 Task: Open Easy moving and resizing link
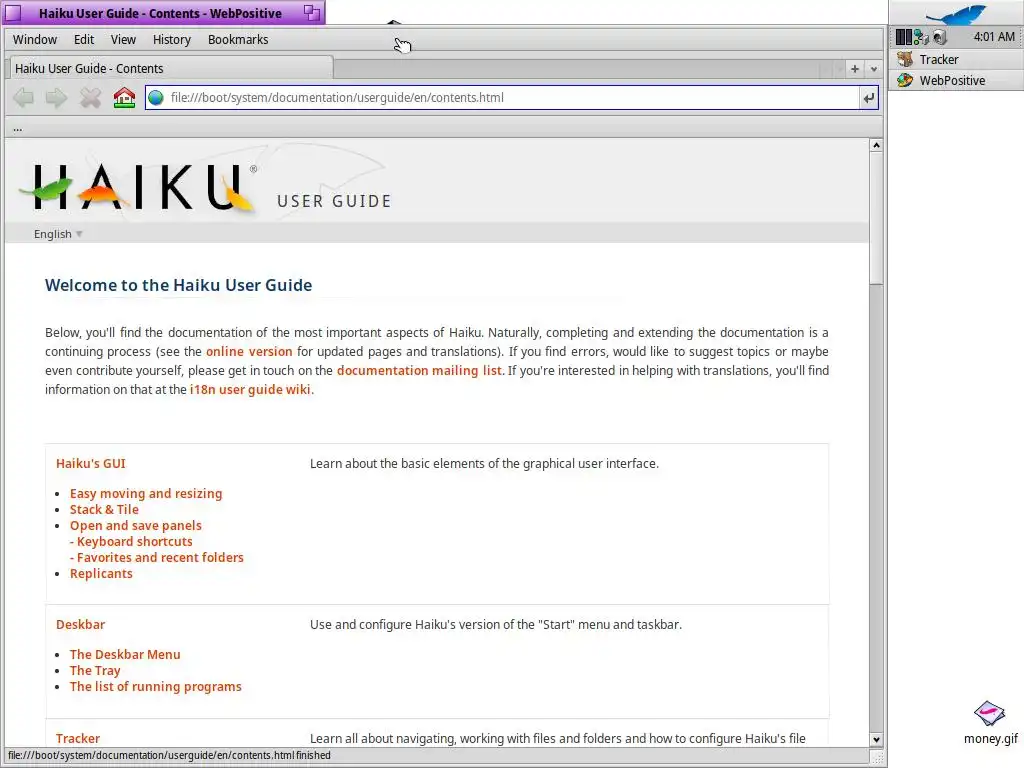point(146,494)
